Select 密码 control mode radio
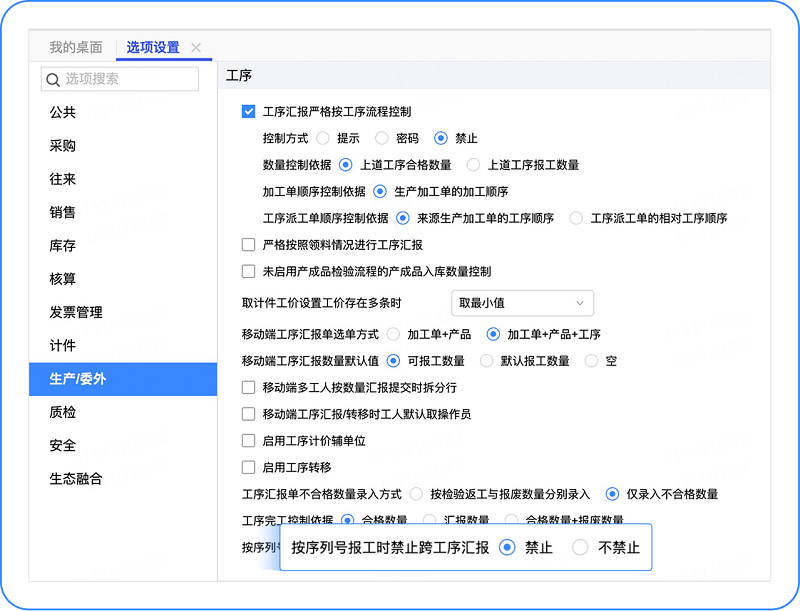The height and width of the screenshot is (611, 800). tap(382, 138)
